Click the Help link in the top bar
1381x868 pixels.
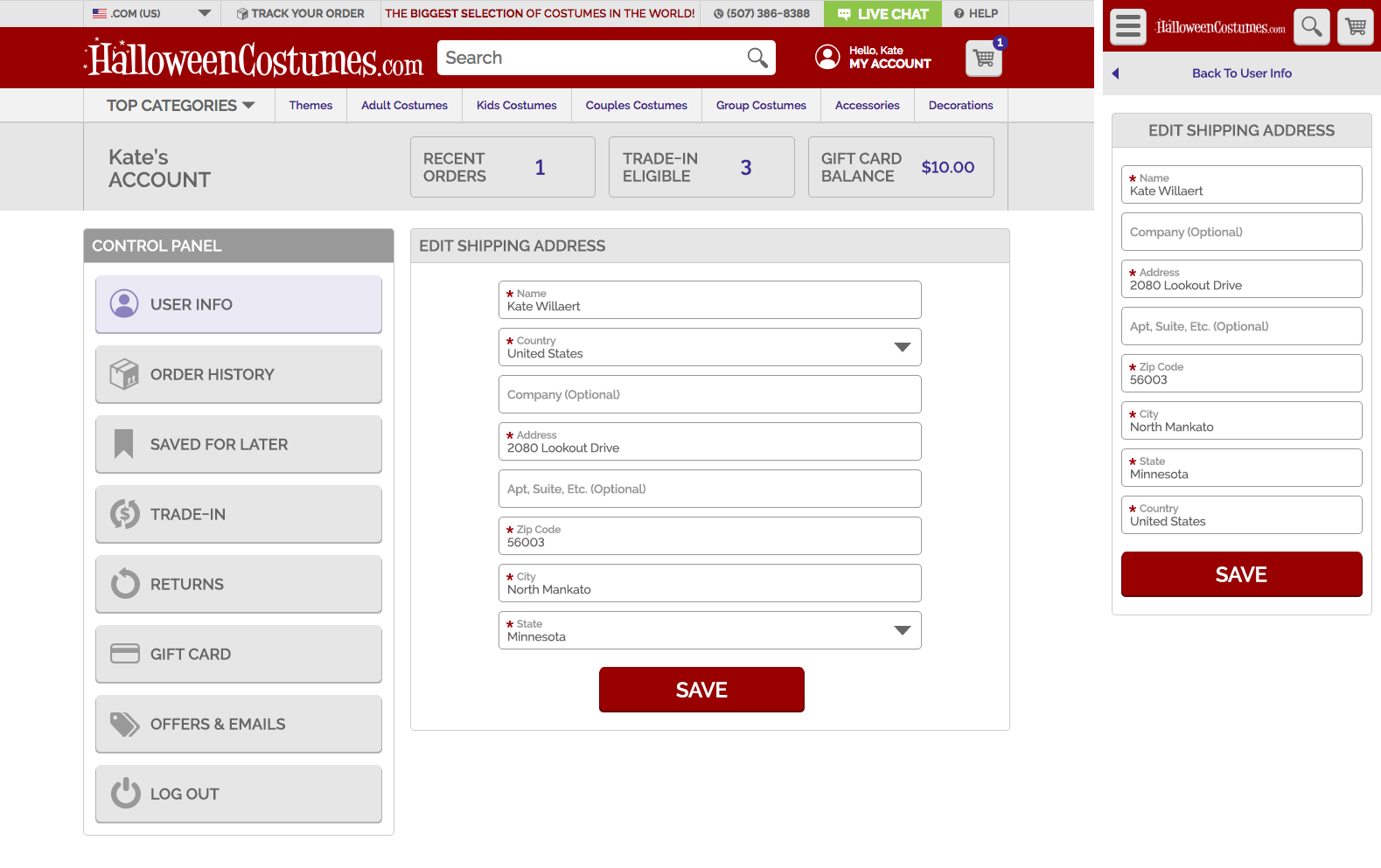[x=975, y=14]
